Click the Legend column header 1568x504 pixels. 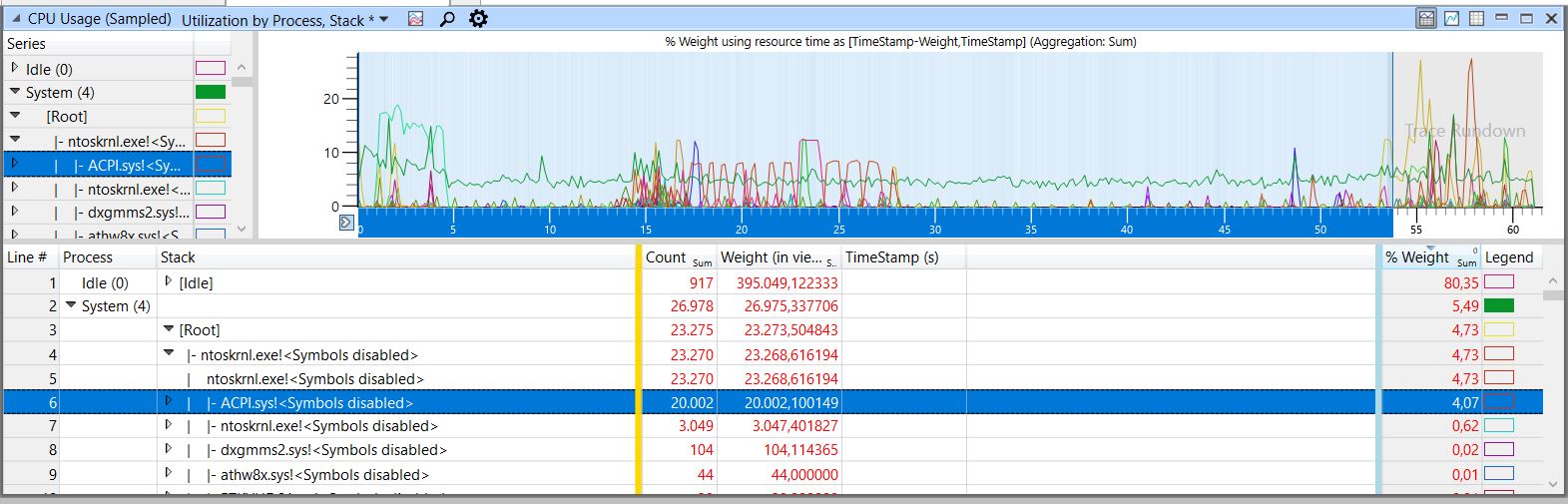[x=1509, y=256]
